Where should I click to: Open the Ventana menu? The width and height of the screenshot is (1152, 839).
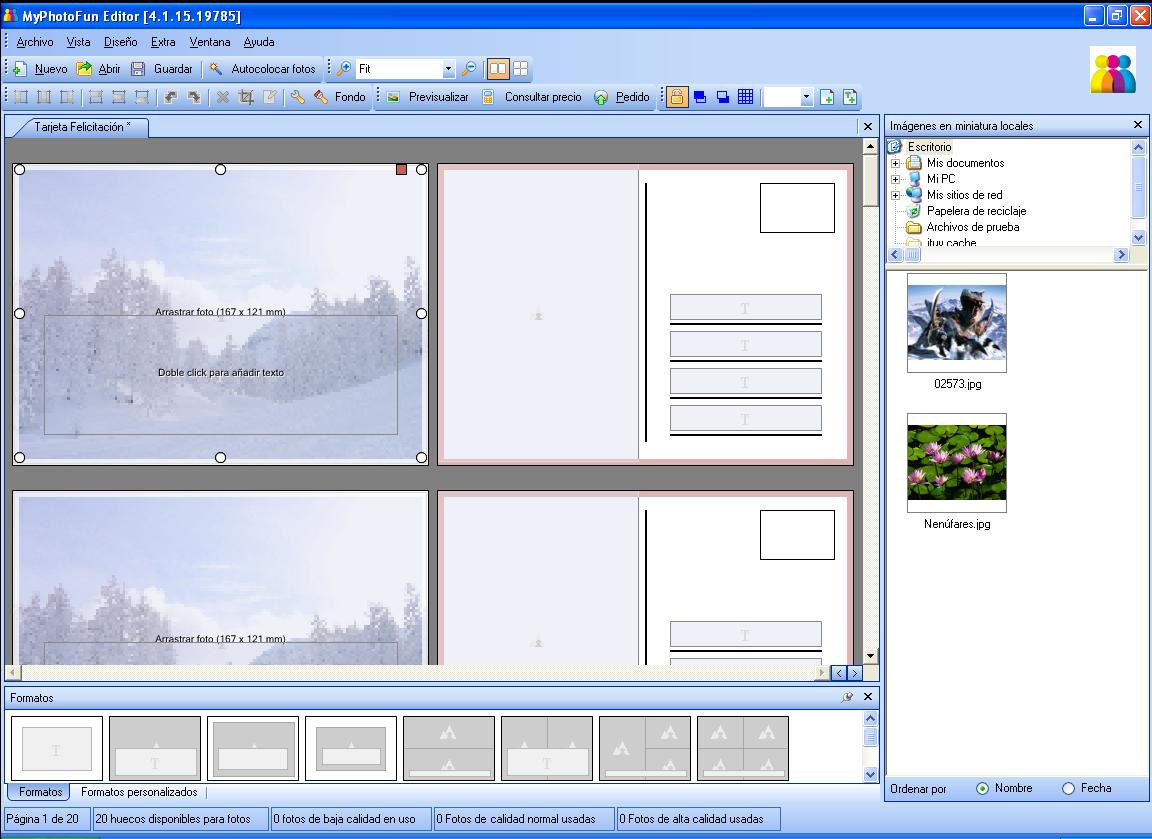[209, 42]
